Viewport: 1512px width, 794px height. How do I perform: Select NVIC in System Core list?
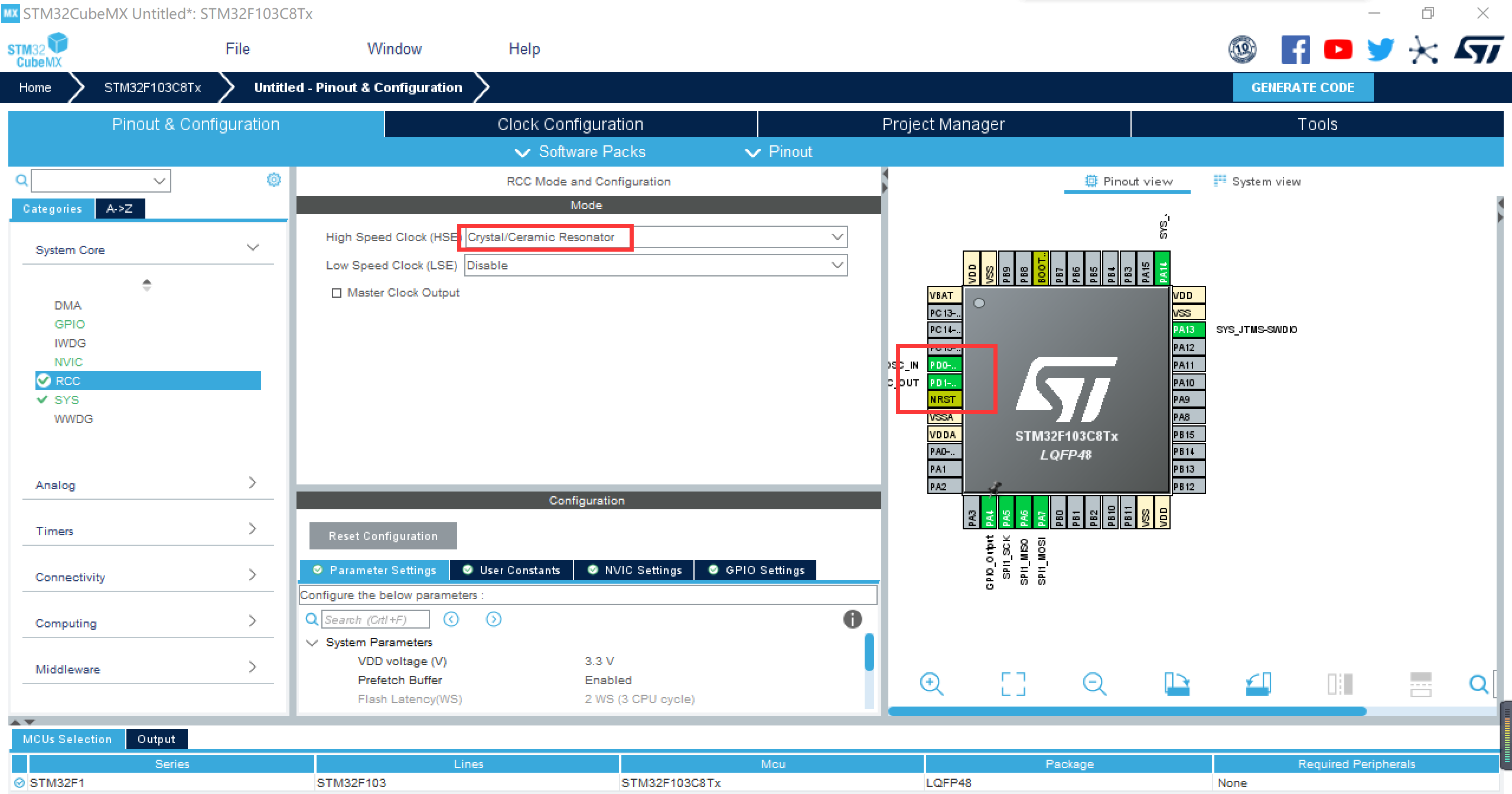pyautogui.click(x=69, y=362)
